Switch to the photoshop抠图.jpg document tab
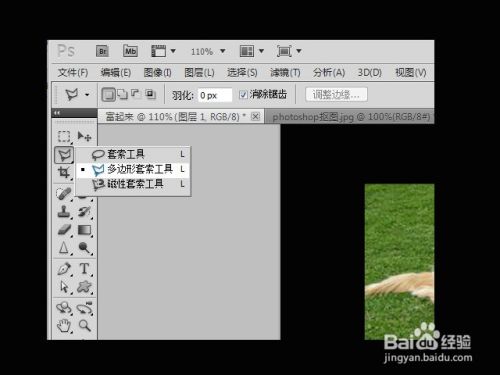 click(351, 117)
